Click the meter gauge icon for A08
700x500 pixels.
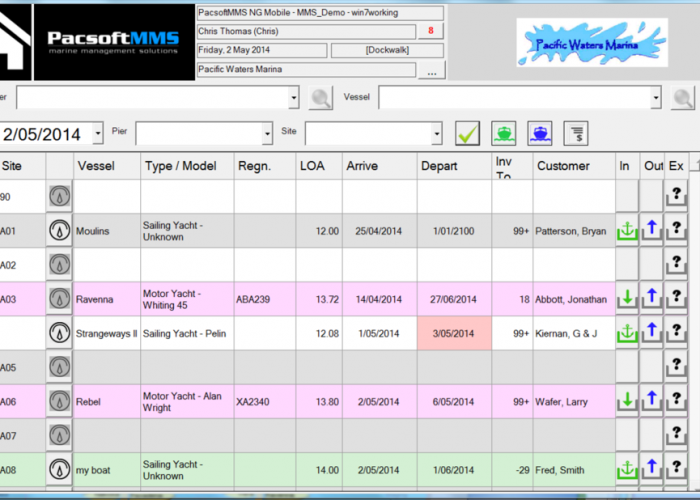click(x=59, y=469)
